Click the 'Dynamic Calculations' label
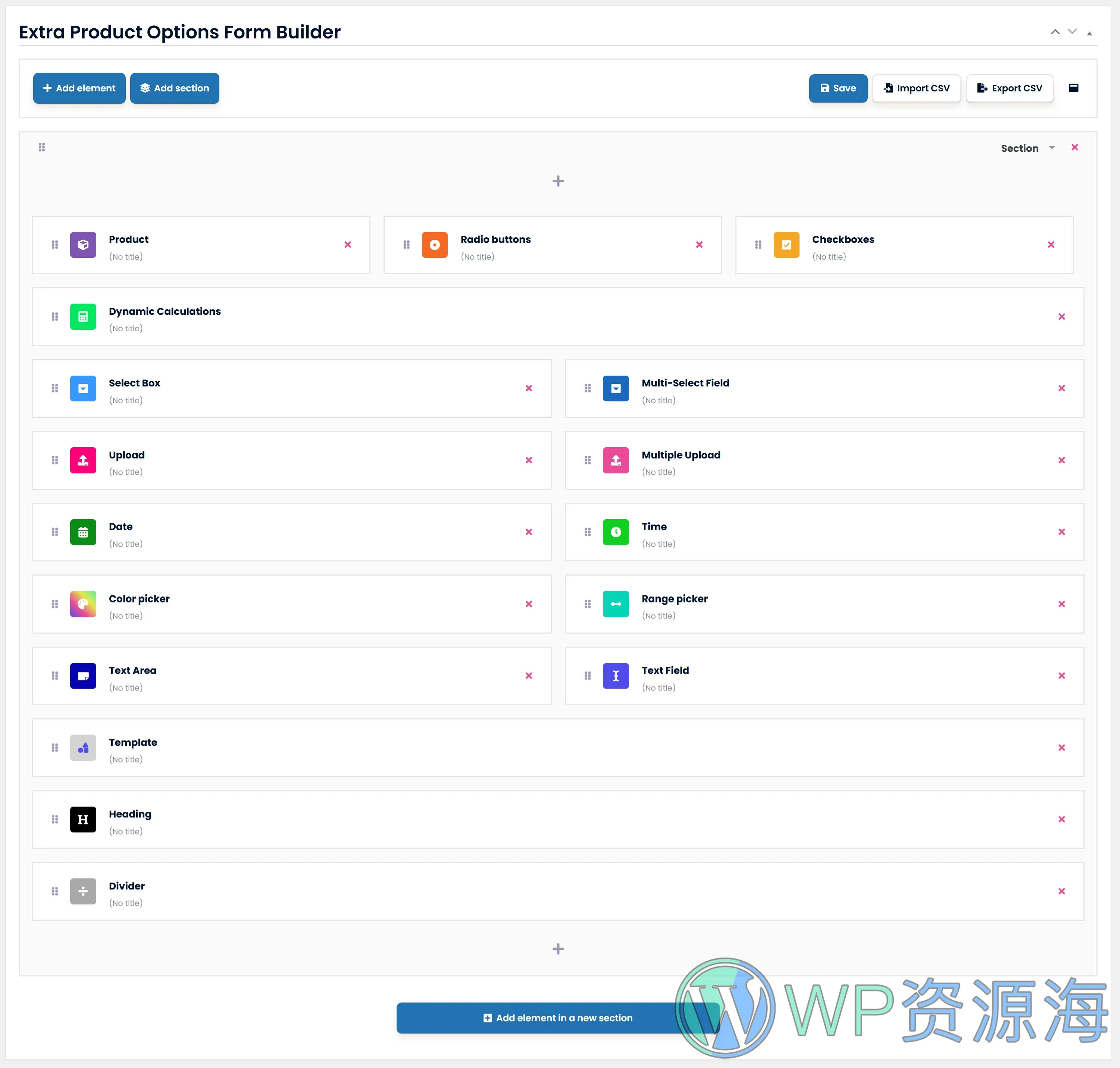 [x=165, y=311]
